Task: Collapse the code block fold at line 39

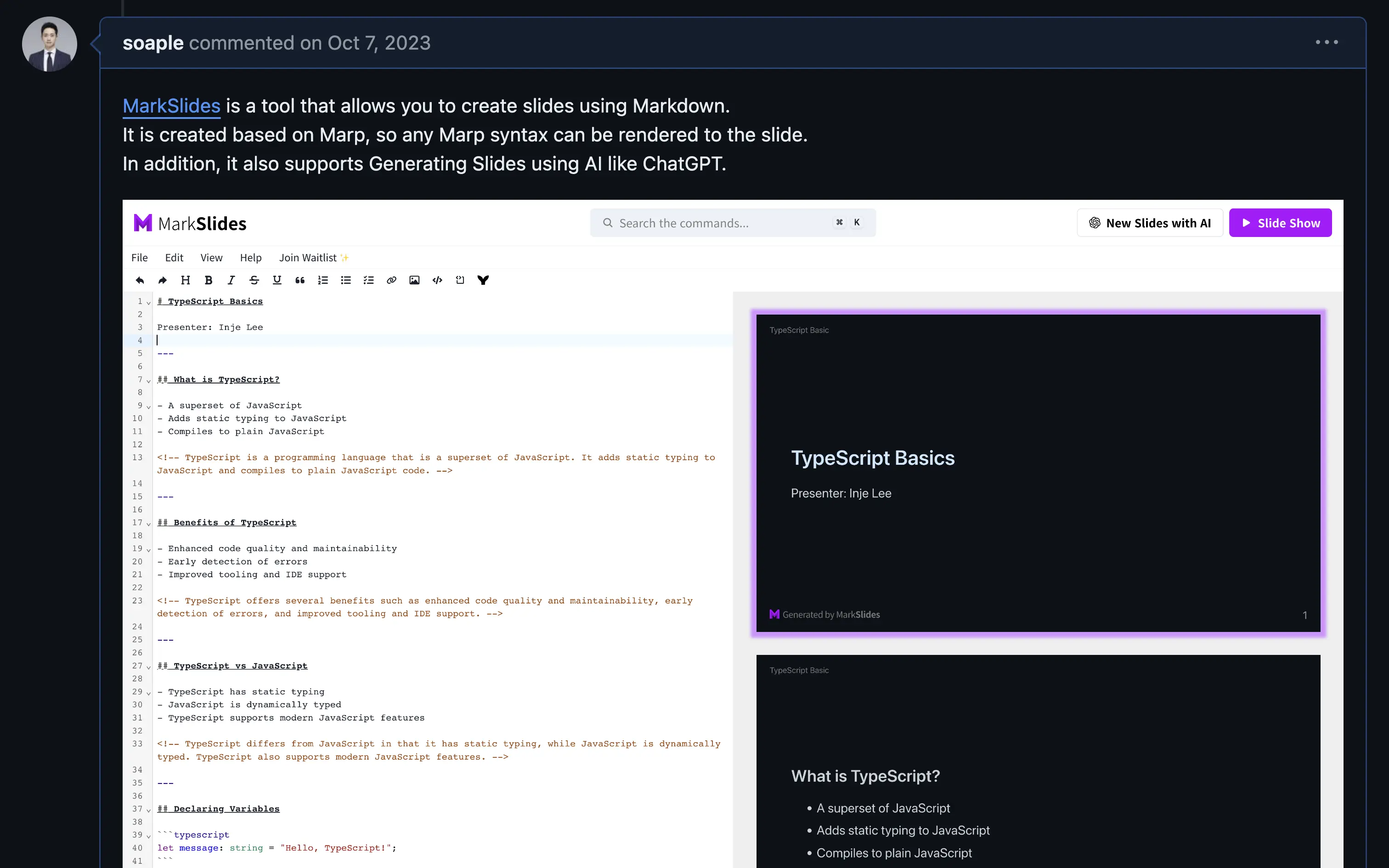Action: pyautogui.click(x=149, y=836)
